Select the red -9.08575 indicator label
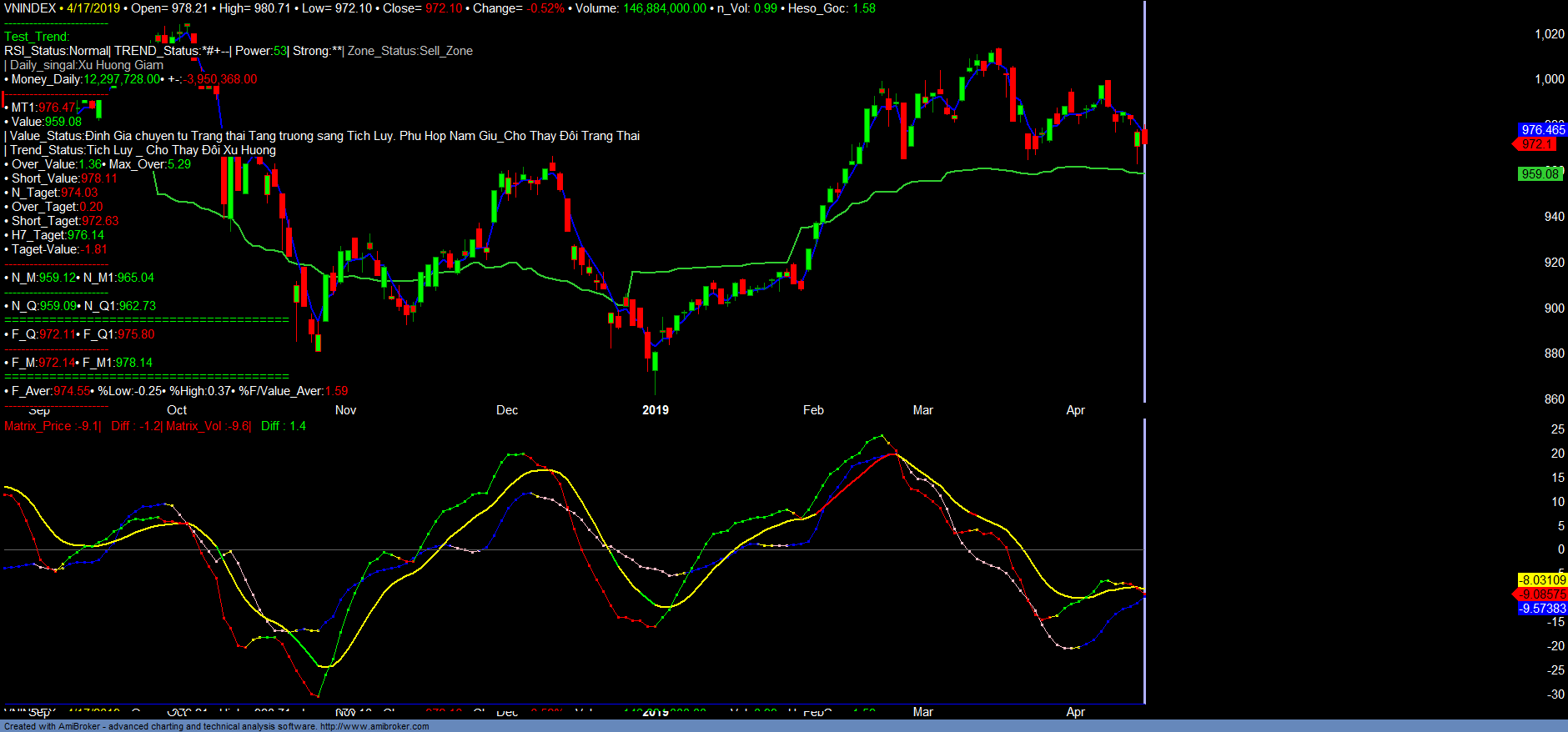 coord(1541,594)
